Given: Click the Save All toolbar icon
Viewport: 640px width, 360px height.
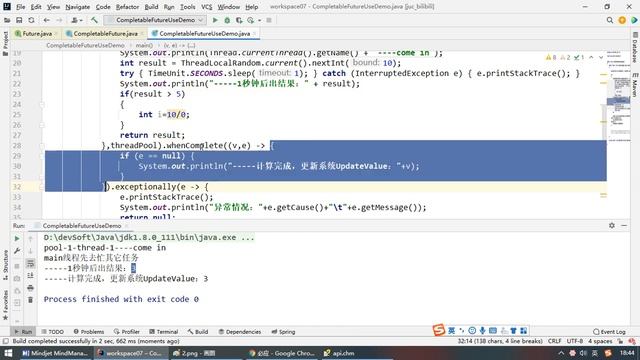Looking at the screenshot, I should pyautogui.click(x=19, y=20).
